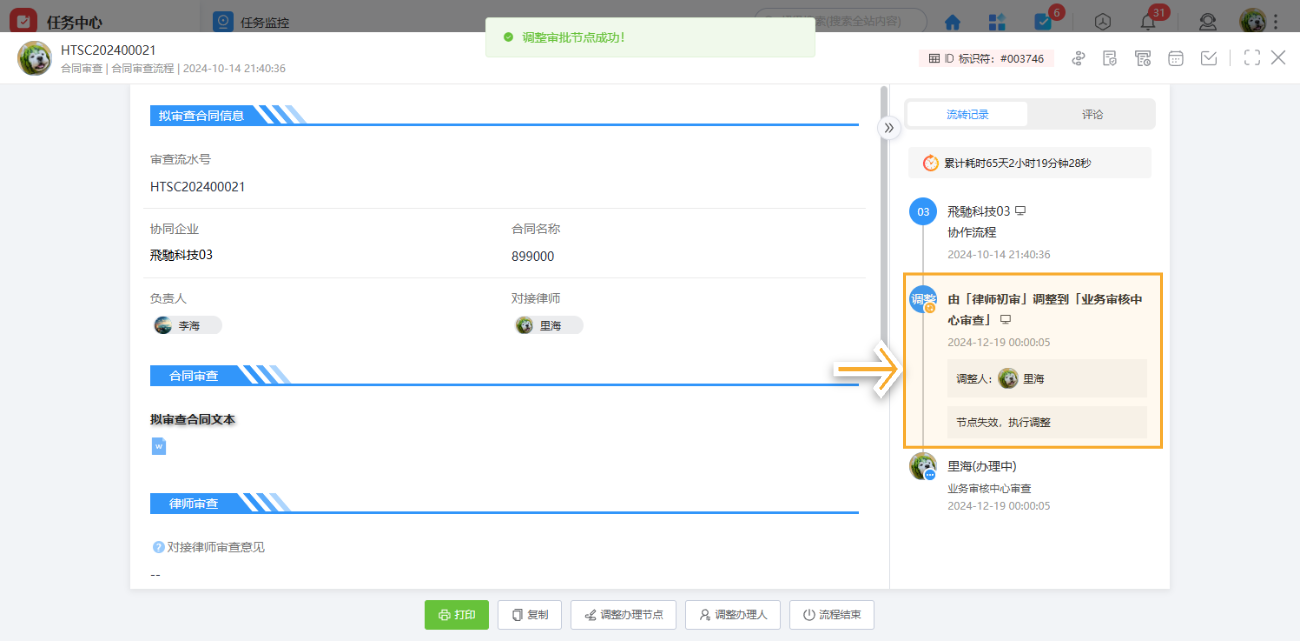1300x641 pixels.
Task: Collapse the right panel with double chevron
Action: [x=888, y=127]
